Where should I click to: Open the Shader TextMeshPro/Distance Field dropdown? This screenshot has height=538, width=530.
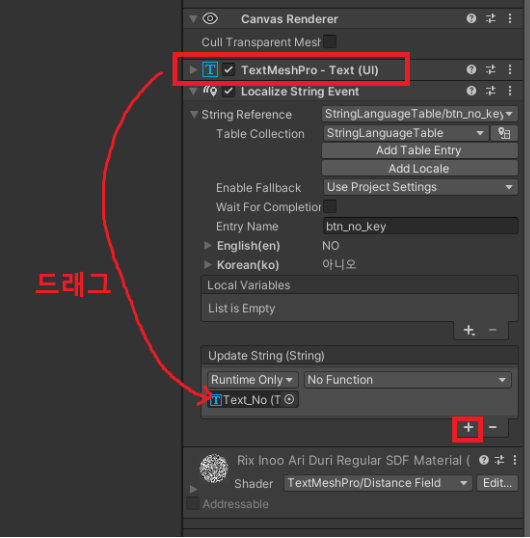coord(378,483)
